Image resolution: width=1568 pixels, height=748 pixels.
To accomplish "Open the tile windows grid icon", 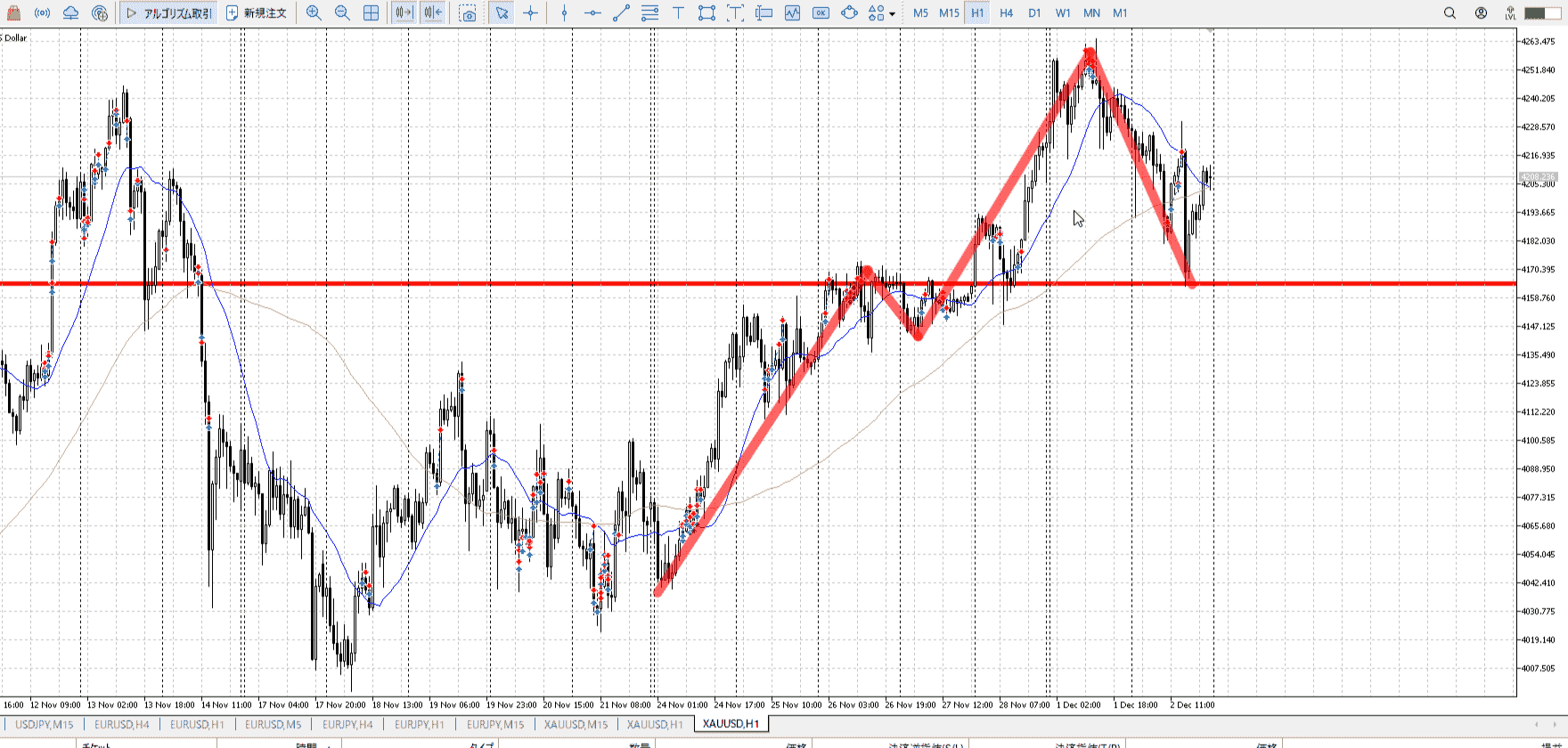I will [x=372, y=13].
